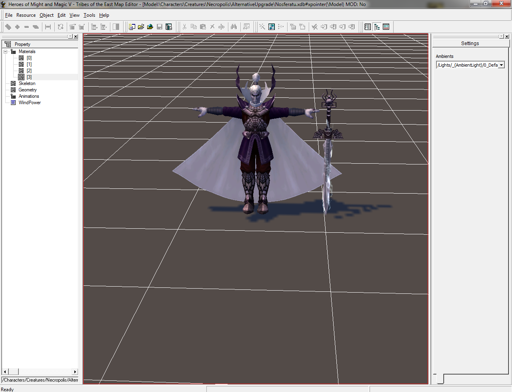Open the Tools menu
This screenshot has height=392, width=512.
click(x=89, y=15)
